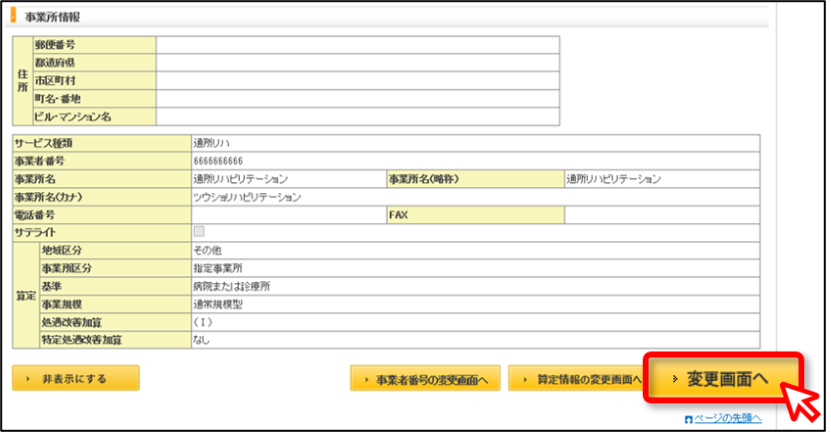The image size is (831, 433).
Task: Click the 都道府県 value cell
Action: pos(358,63)
